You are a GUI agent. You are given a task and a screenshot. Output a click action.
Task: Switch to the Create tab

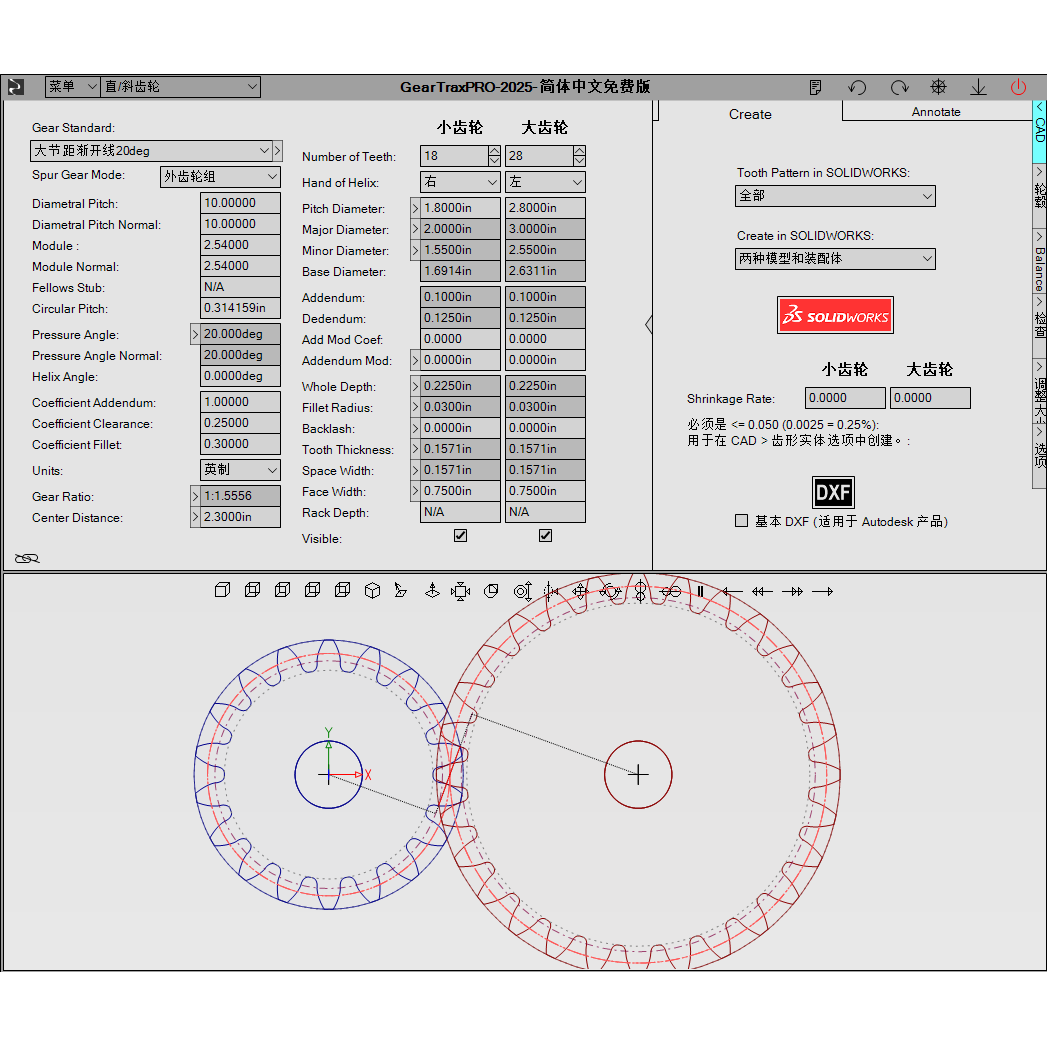pos(750,114)
